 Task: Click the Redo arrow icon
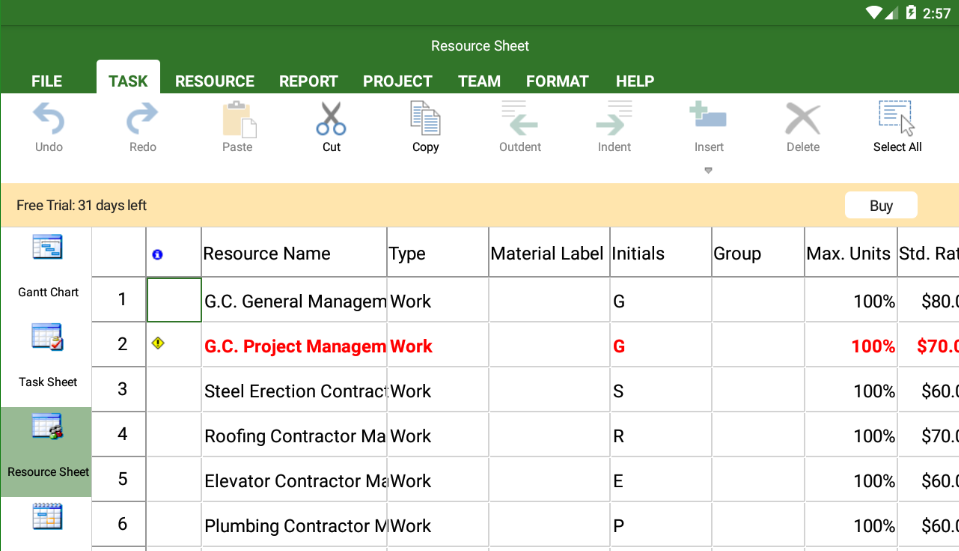tap(142, 118)
